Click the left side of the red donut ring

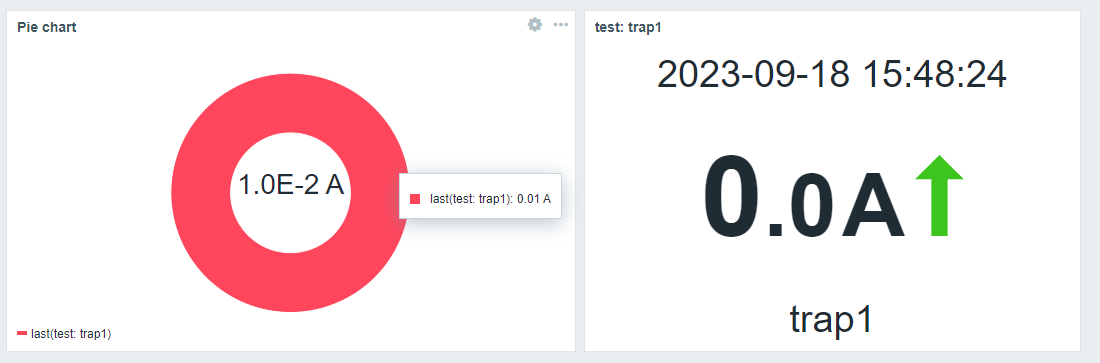coord(201,193)
